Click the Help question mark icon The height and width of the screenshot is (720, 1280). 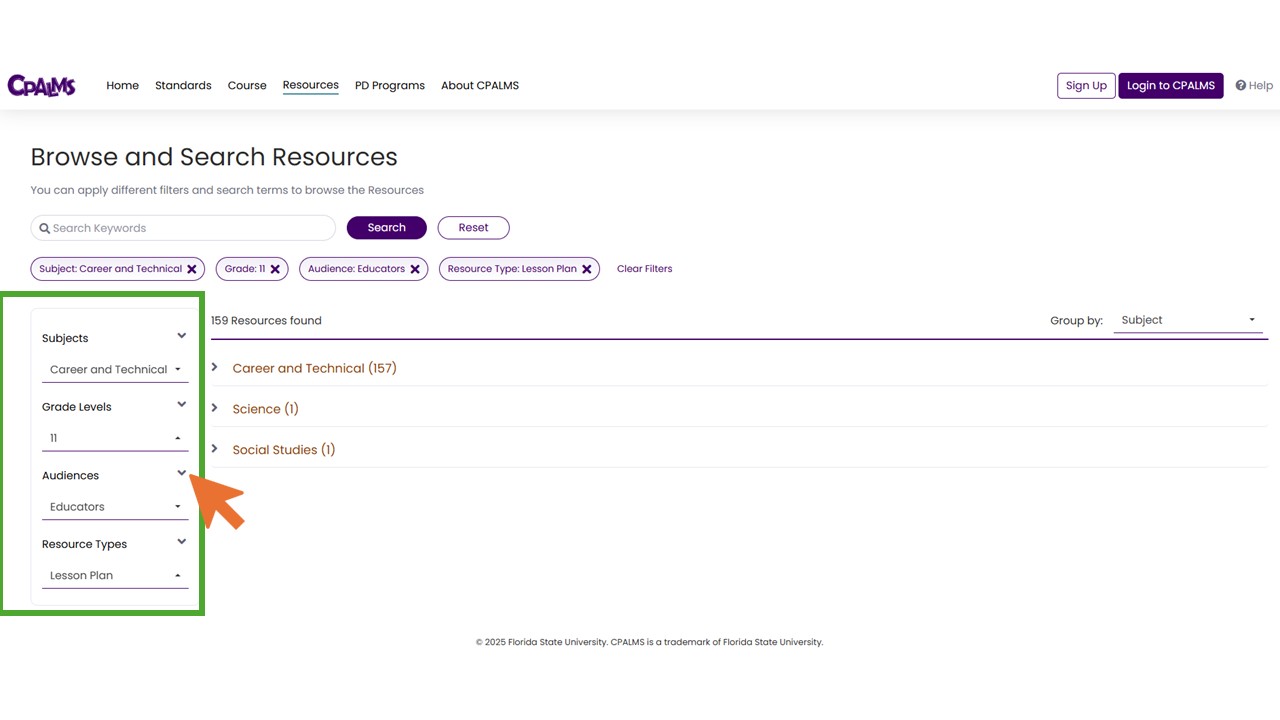point(1241,85)
